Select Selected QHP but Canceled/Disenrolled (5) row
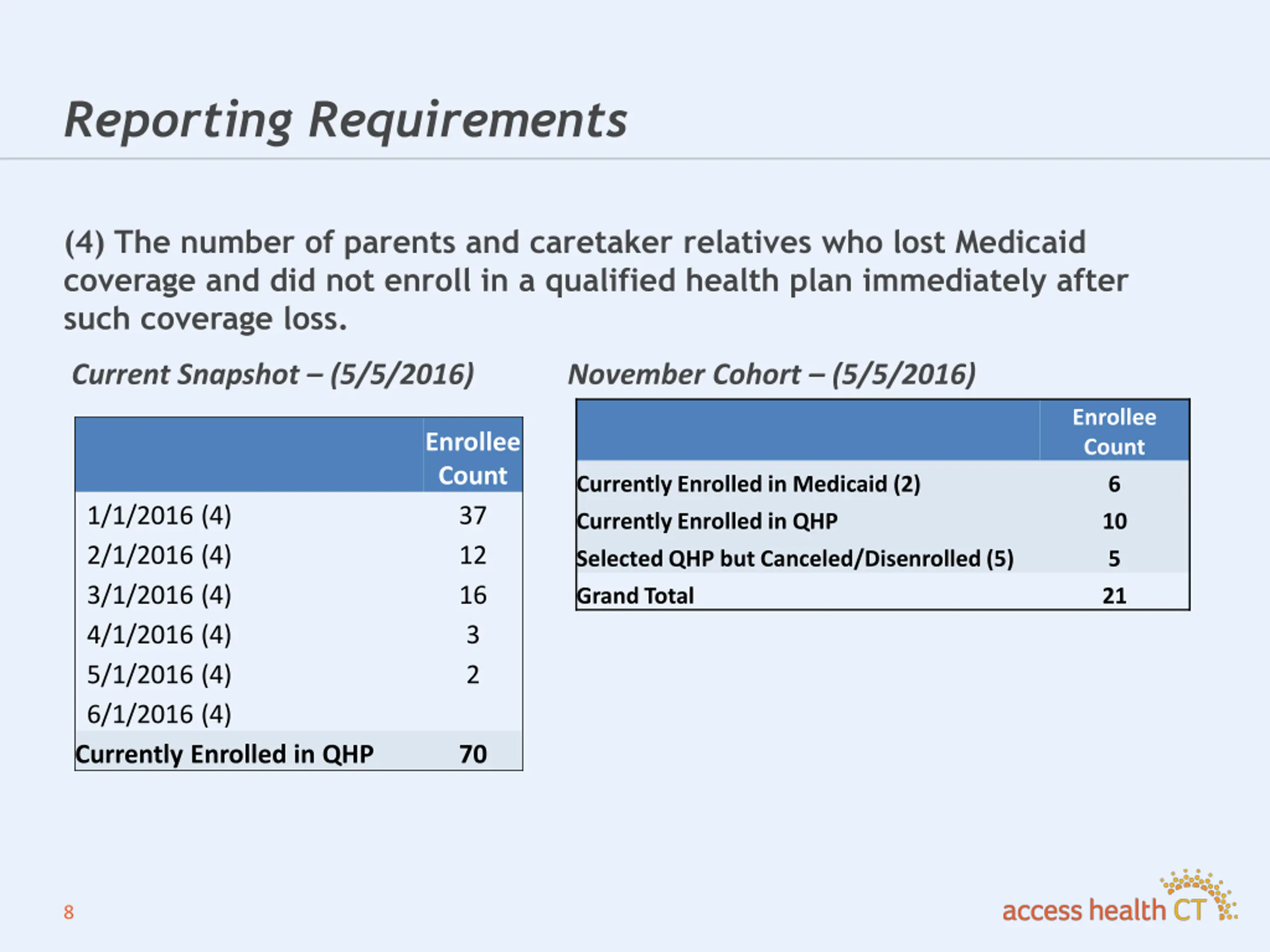 (883, 558)
